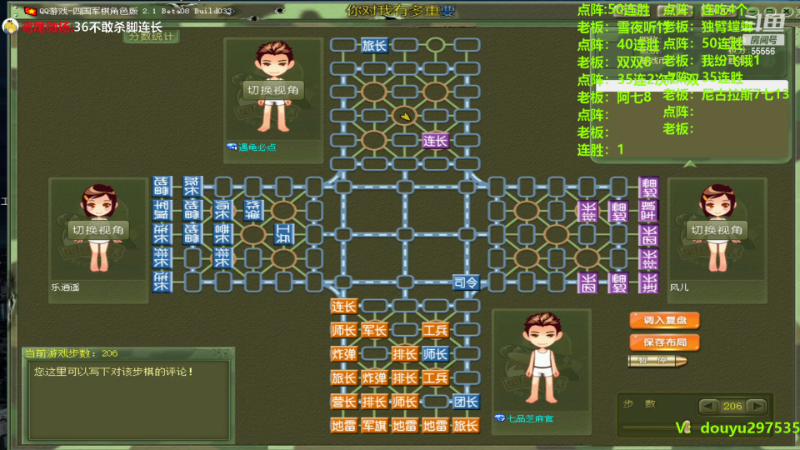Select the blue 师长 among orange pieces
800x450 pixels.
[x=435, y=354]
